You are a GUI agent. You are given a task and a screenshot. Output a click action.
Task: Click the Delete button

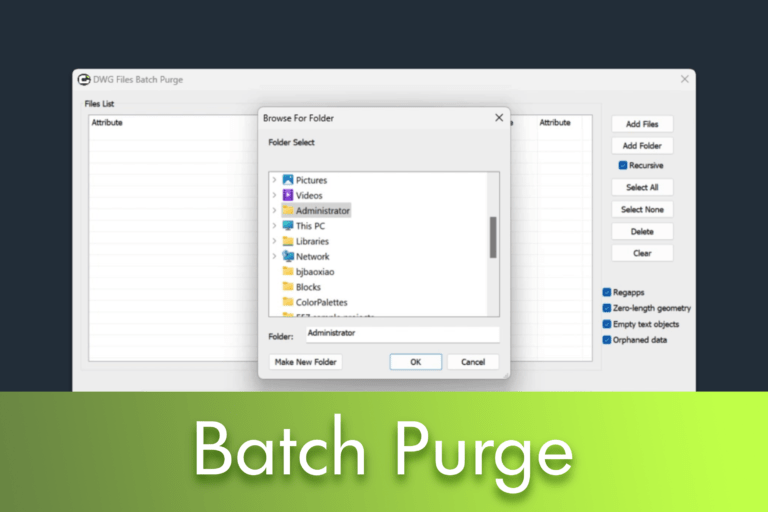click(x=642, y=231)
